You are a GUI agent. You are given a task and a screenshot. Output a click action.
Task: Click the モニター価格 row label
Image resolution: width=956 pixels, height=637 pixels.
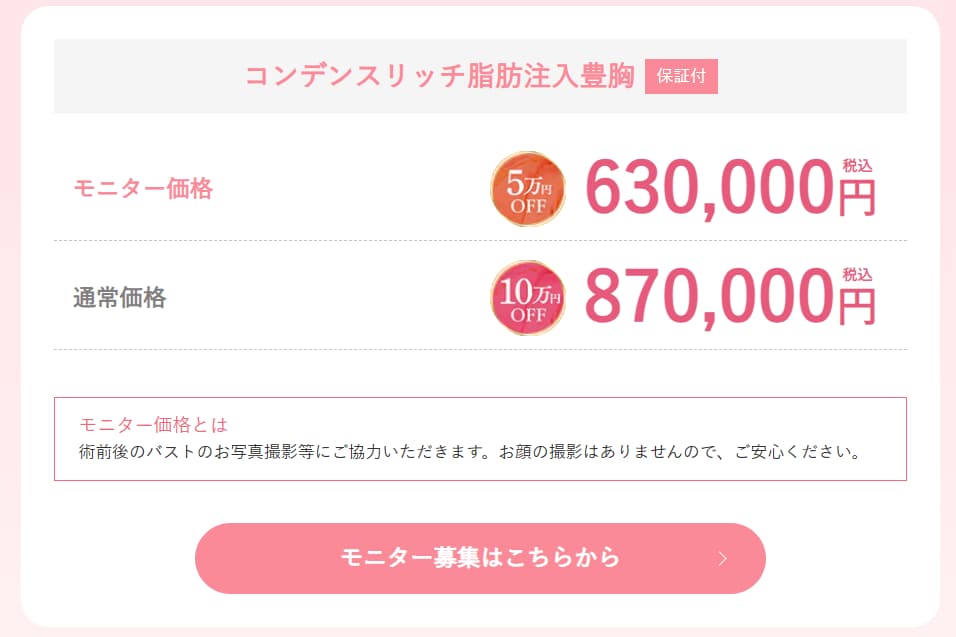click(x=143, y=188)
